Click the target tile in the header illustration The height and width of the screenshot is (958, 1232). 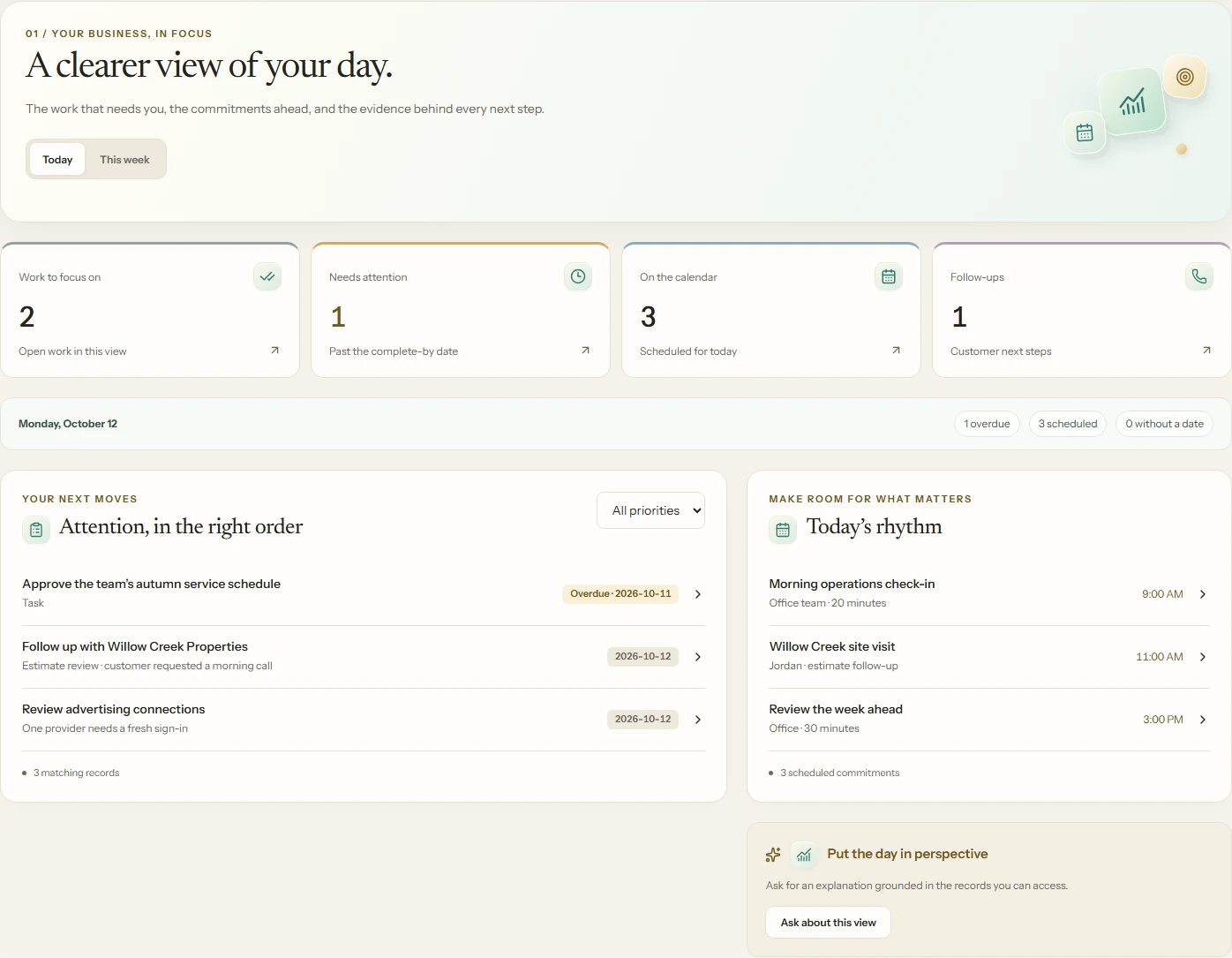tap(1185, 77)
